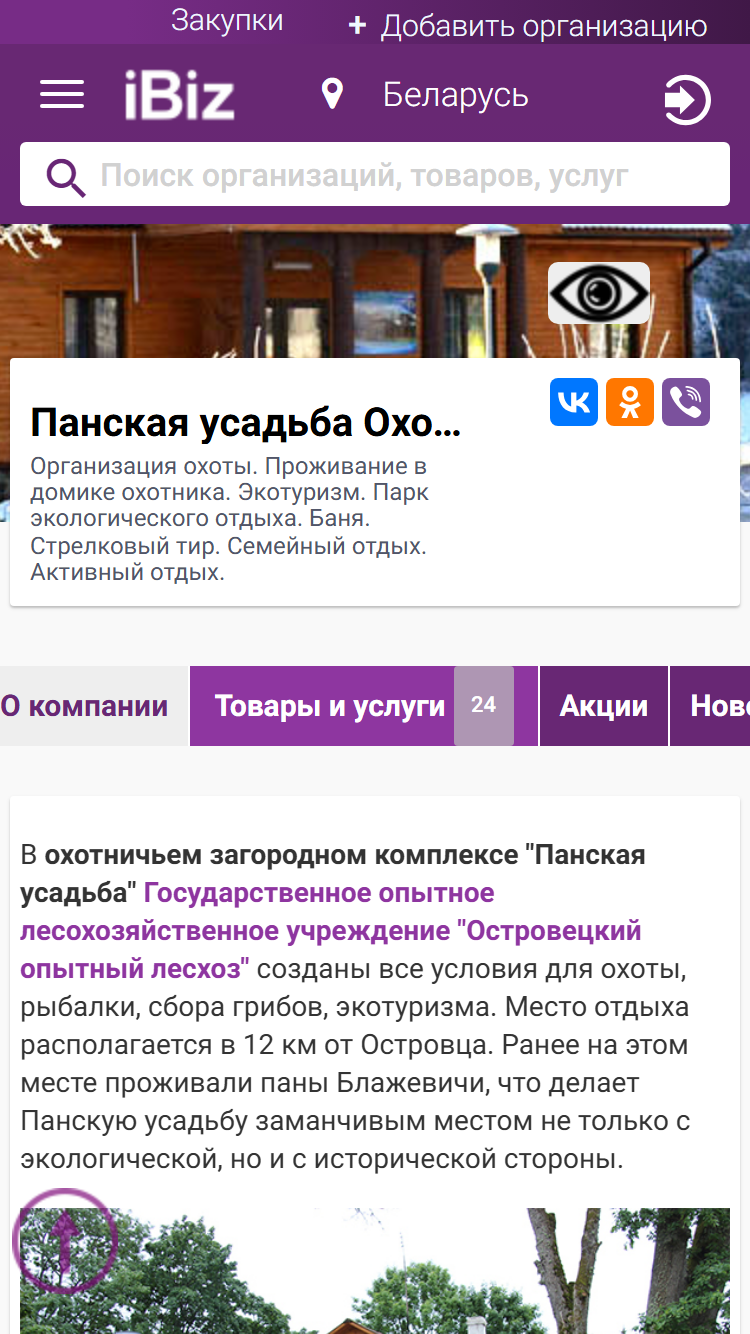Click the iBiz logo
This screenshot has width=750, height=1334.
pos(180,96)
